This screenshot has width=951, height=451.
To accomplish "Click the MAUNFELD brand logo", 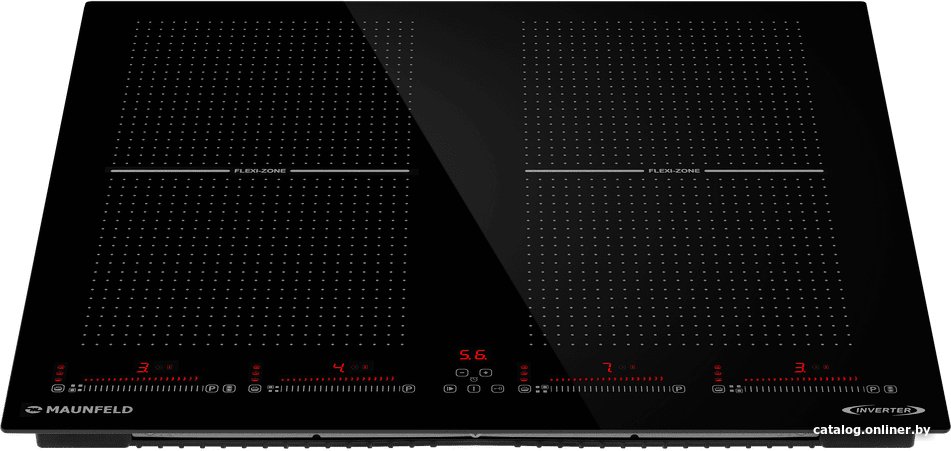I will click(78, 410).
